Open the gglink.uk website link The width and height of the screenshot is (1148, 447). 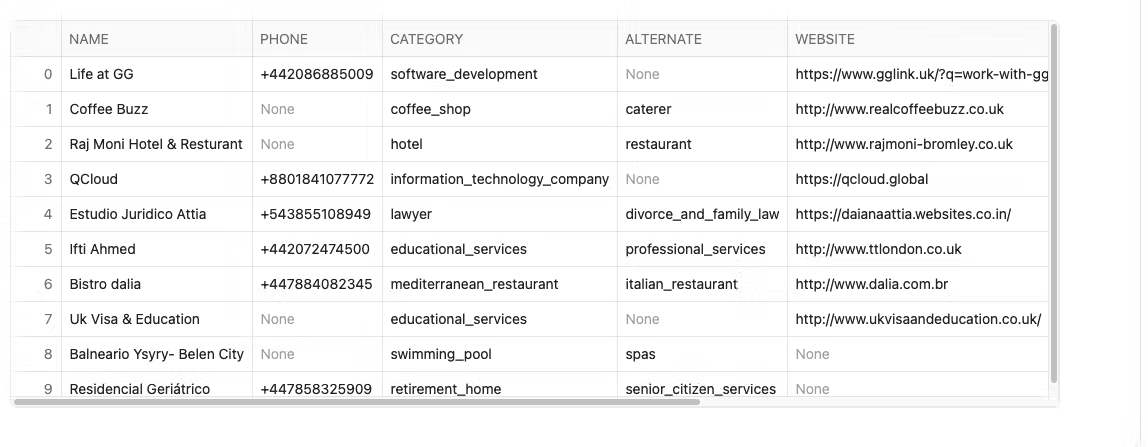click(921, 74)
